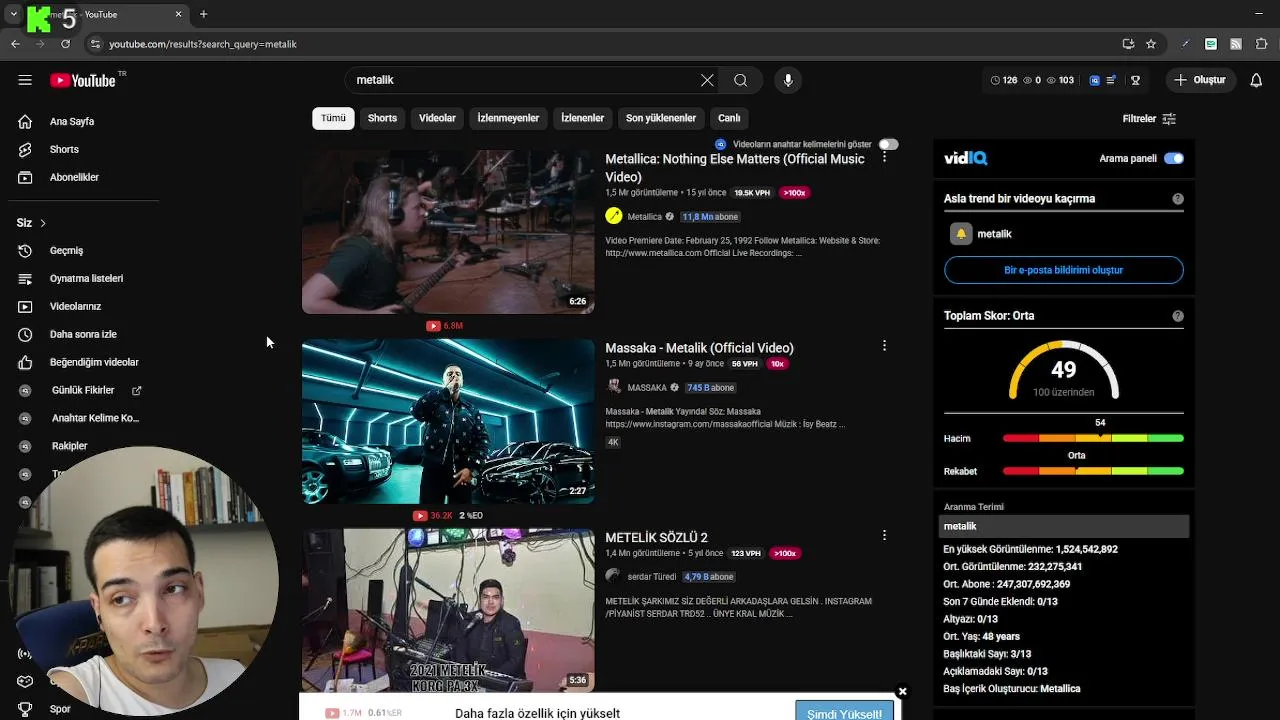Select the Canlı filter chip
This screenshot has width=1280, height=720.
pyautogui.click(x=729, y=118)
